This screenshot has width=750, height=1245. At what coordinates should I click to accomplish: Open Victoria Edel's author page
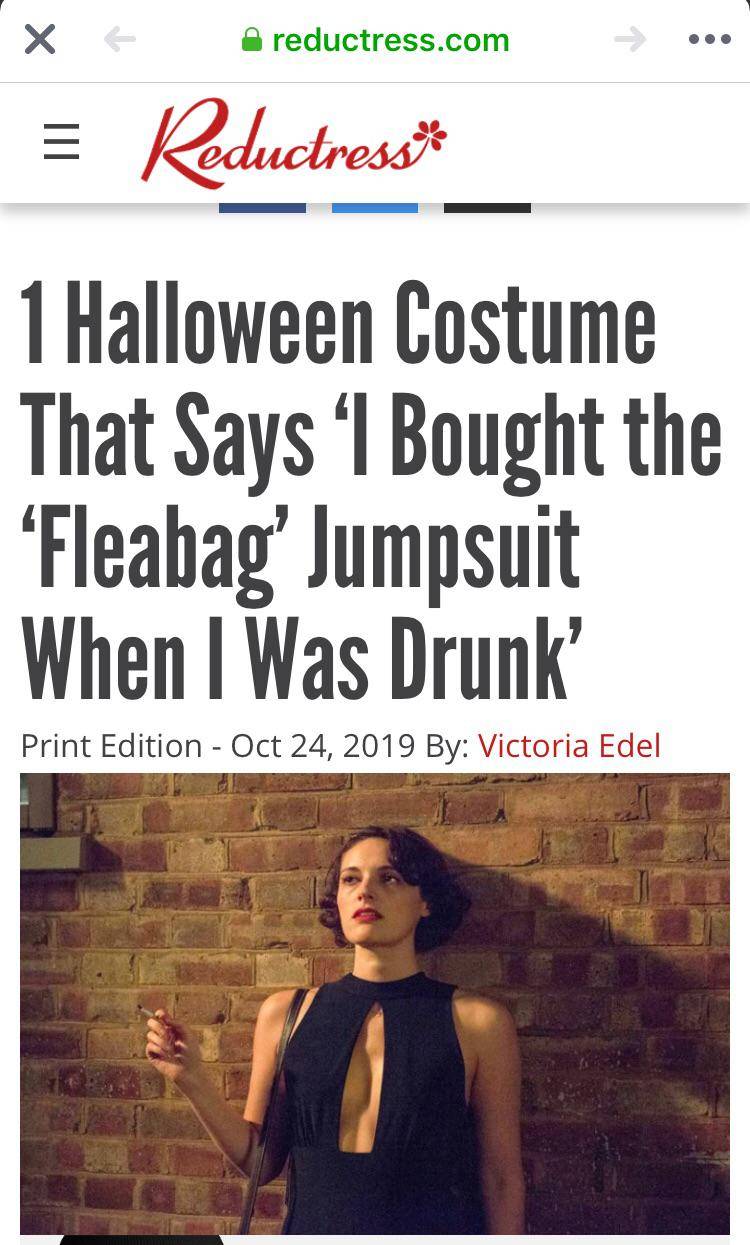570,746
